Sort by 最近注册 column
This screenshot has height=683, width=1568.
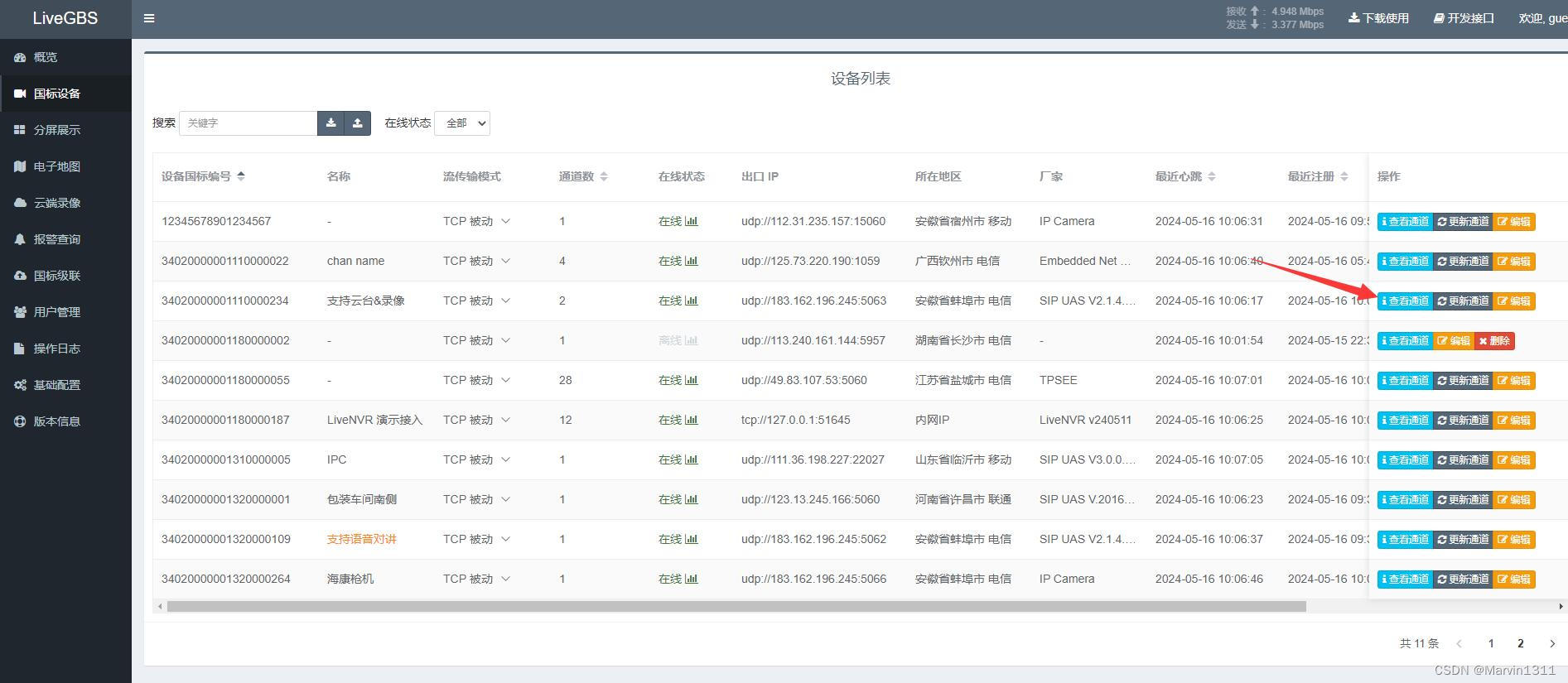point(1344,176)
